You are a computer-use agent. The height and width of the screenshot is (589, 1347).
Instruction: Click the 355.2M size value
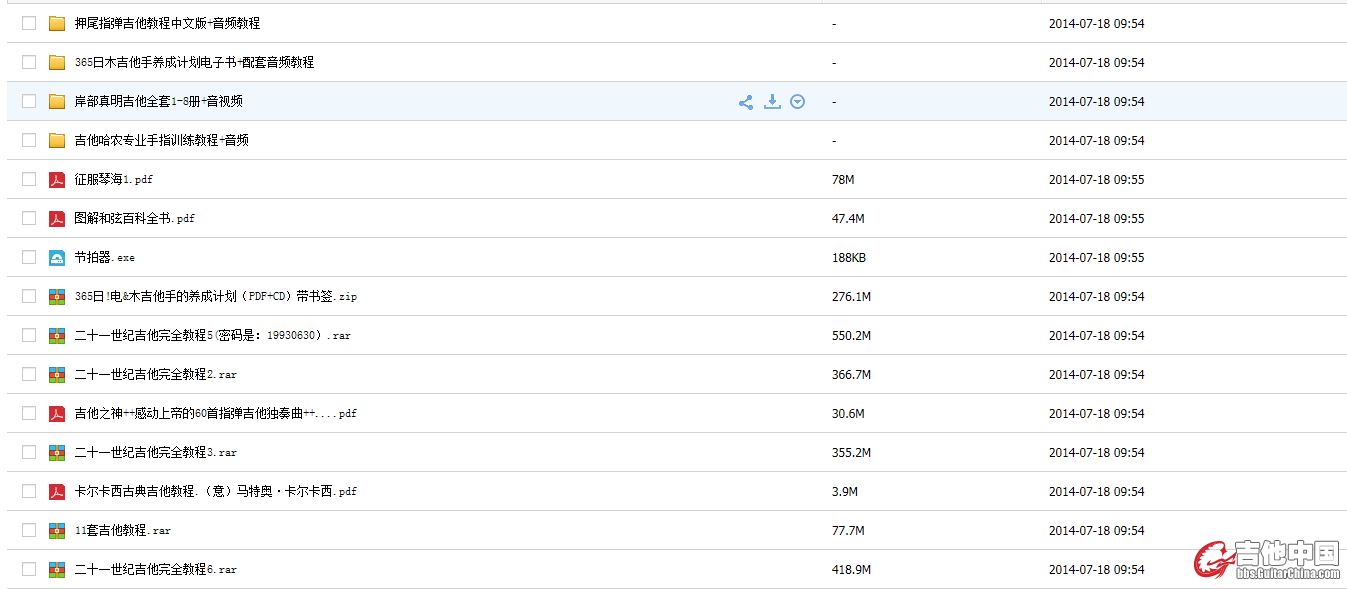[x=851, y=453]
